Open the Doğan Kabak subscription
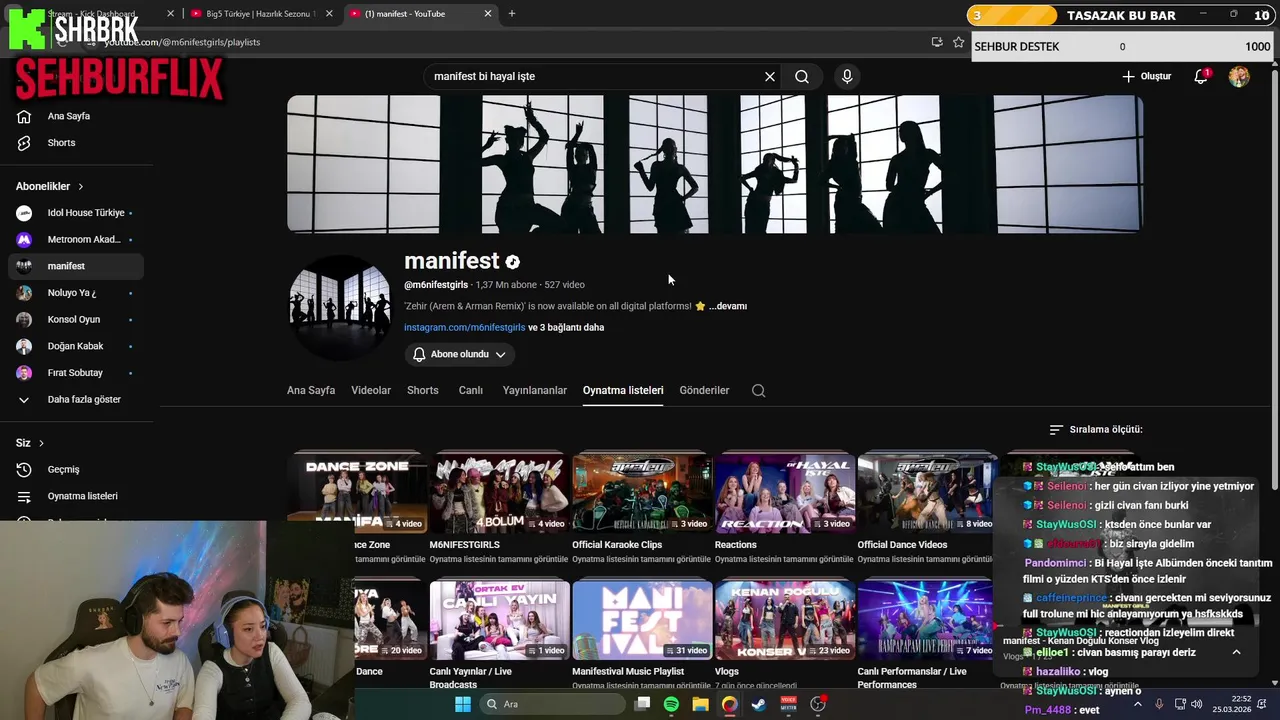The image size is (1280, 720). coord(76,346)
